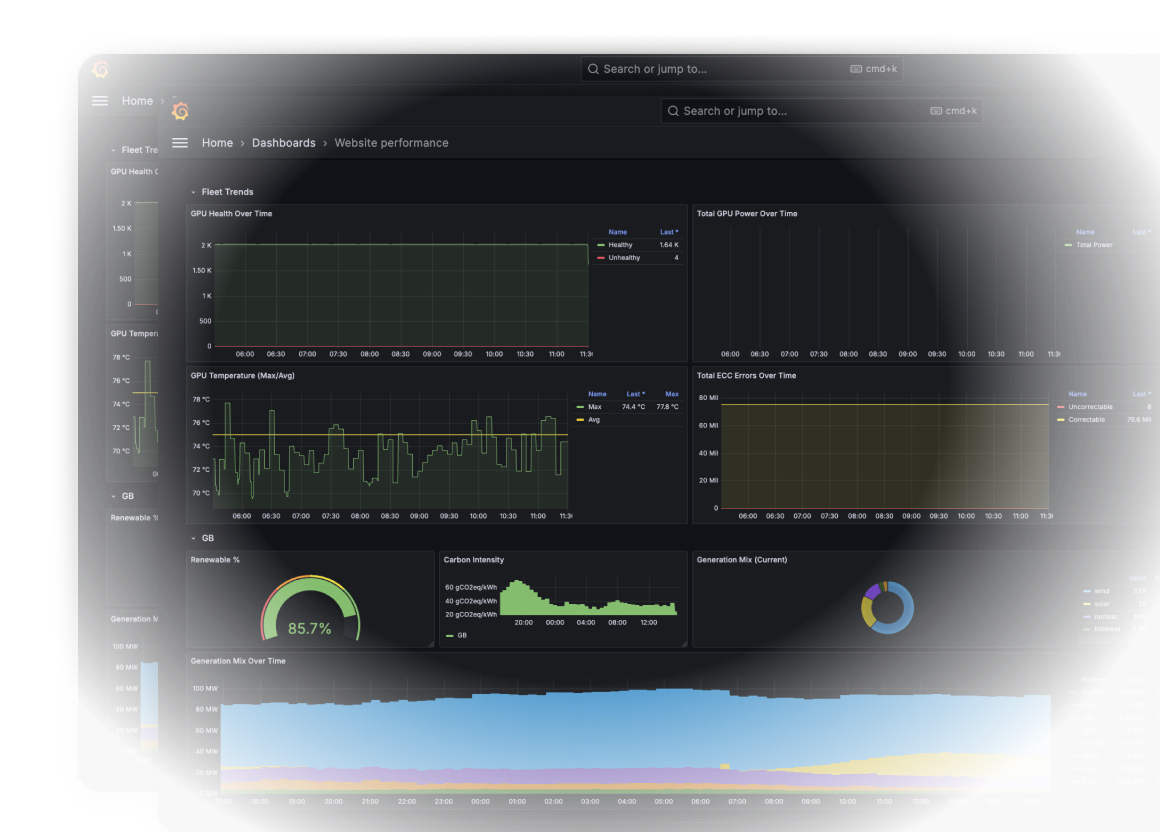The height and width of the screenshot is (832, 1160).
Task: Open the Website performance breadcrumb link
Action: click(x=391, y=143)
